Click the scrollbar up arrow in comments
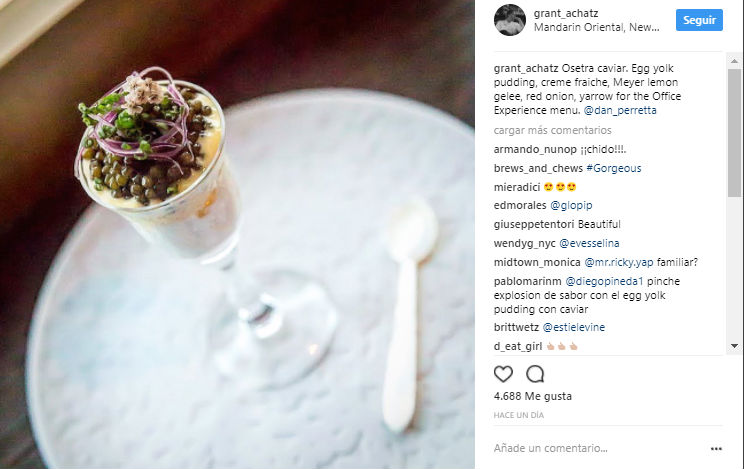 pos(735,61)
